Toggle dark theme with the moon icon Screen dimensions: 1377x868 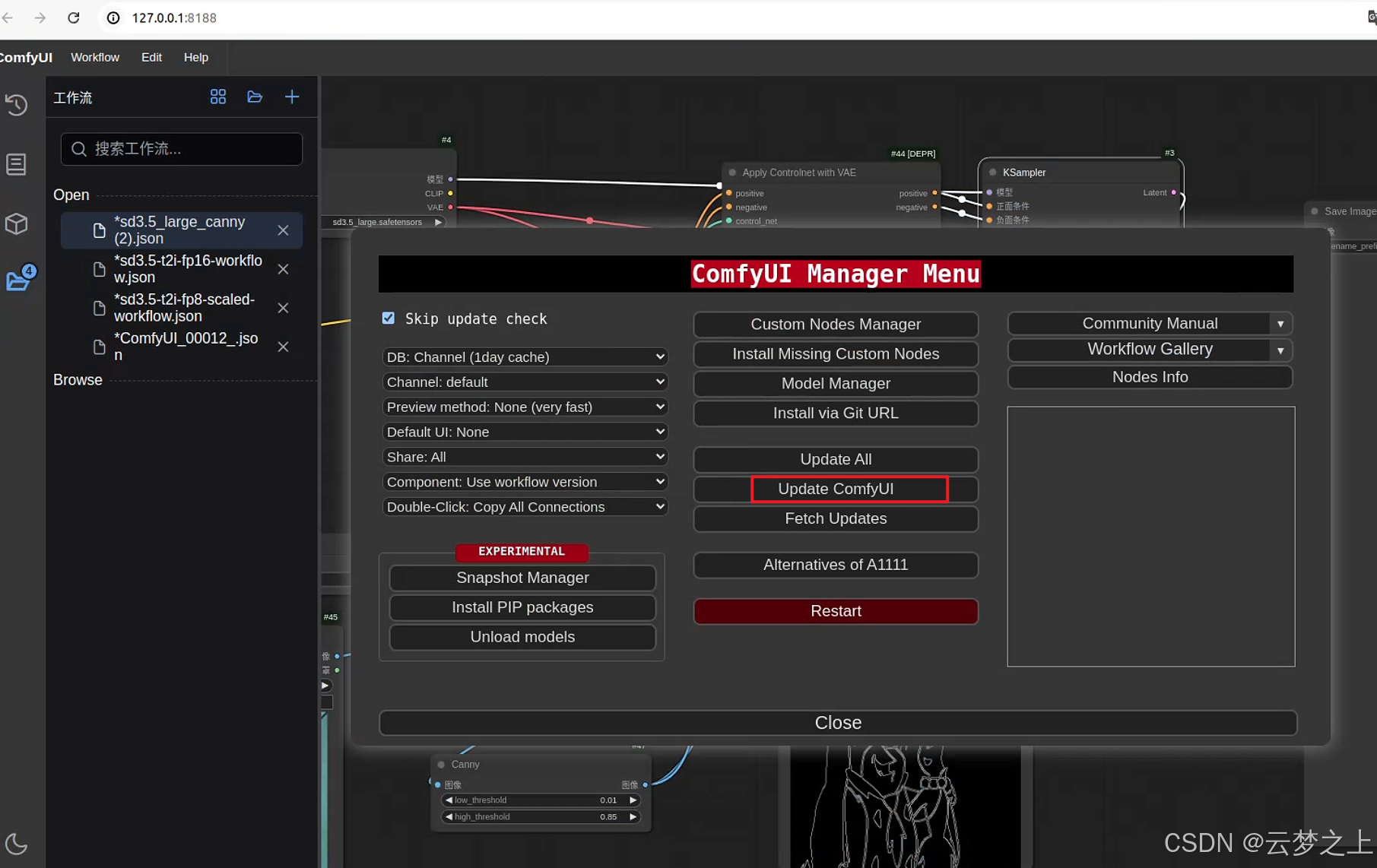[x=16, y=844]
